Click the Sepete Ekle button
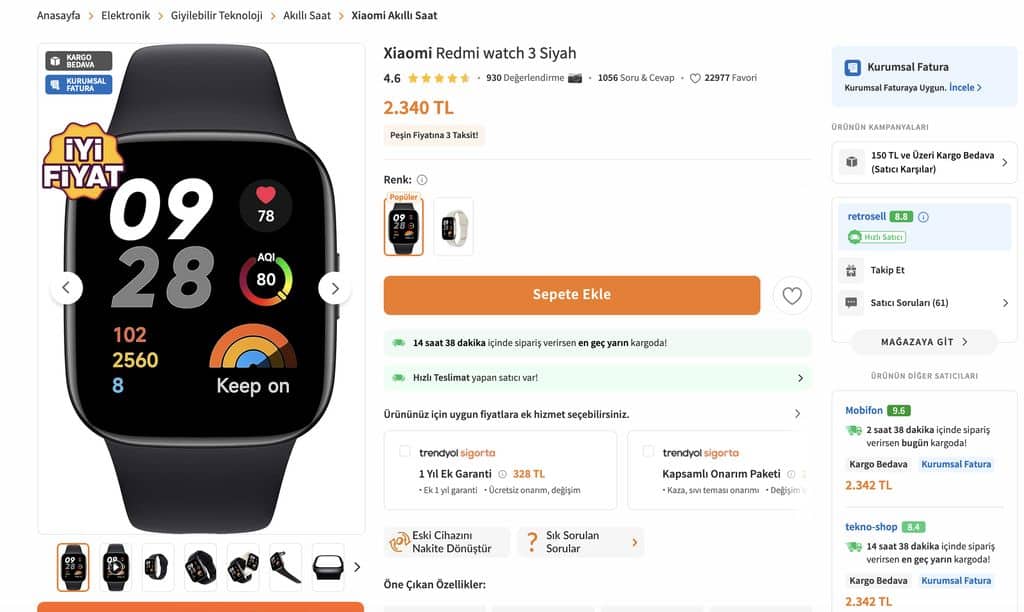This screenshot has height=612, width=1024. 571,295
